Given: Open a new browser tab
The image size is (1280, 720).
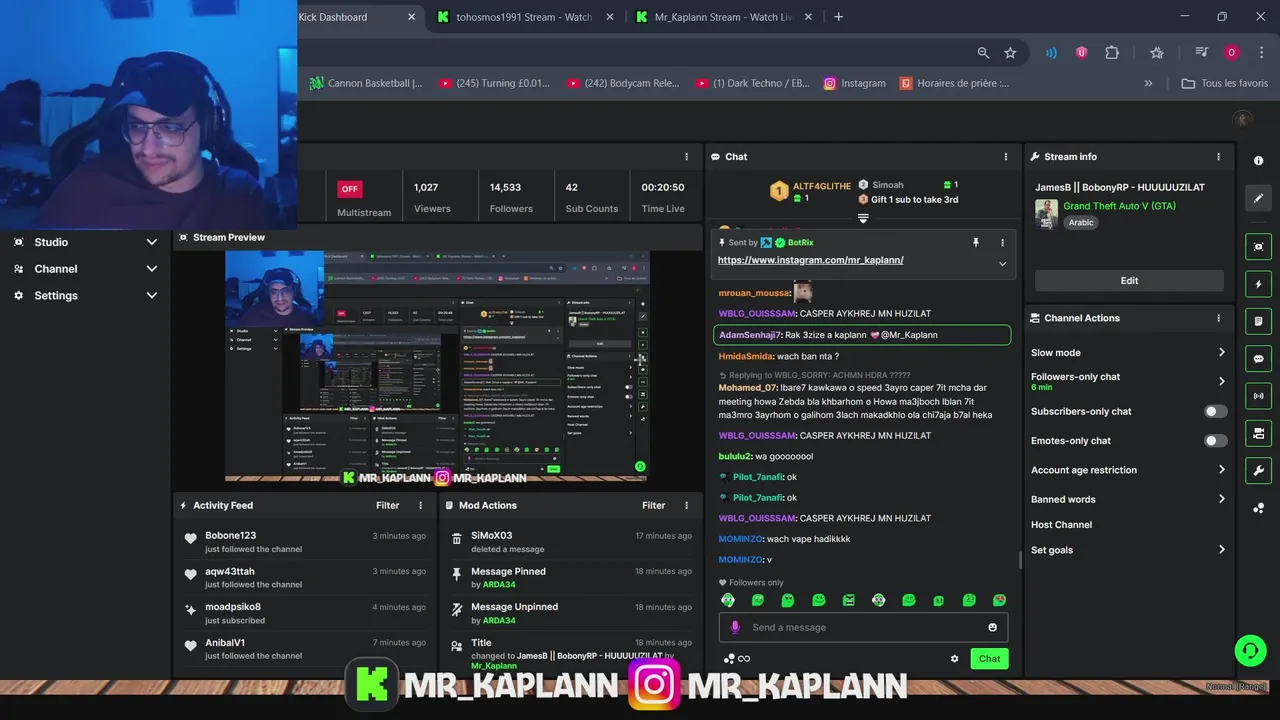Looking at the screenshot, I should [838, 16].
